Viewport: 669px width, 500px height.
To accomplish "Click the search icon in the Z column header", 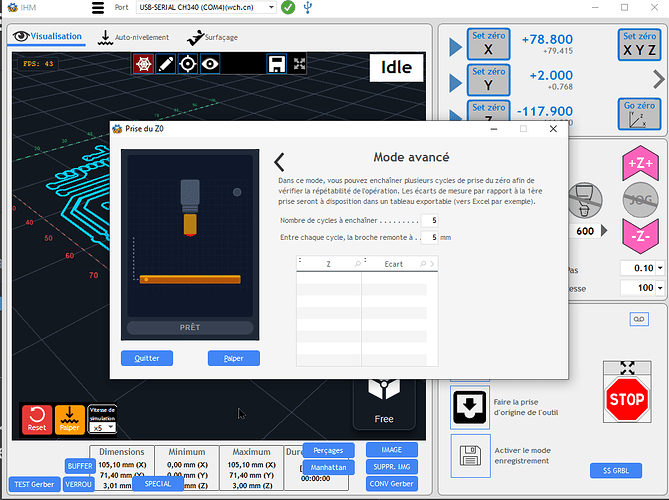I will (x=358, y=264).
